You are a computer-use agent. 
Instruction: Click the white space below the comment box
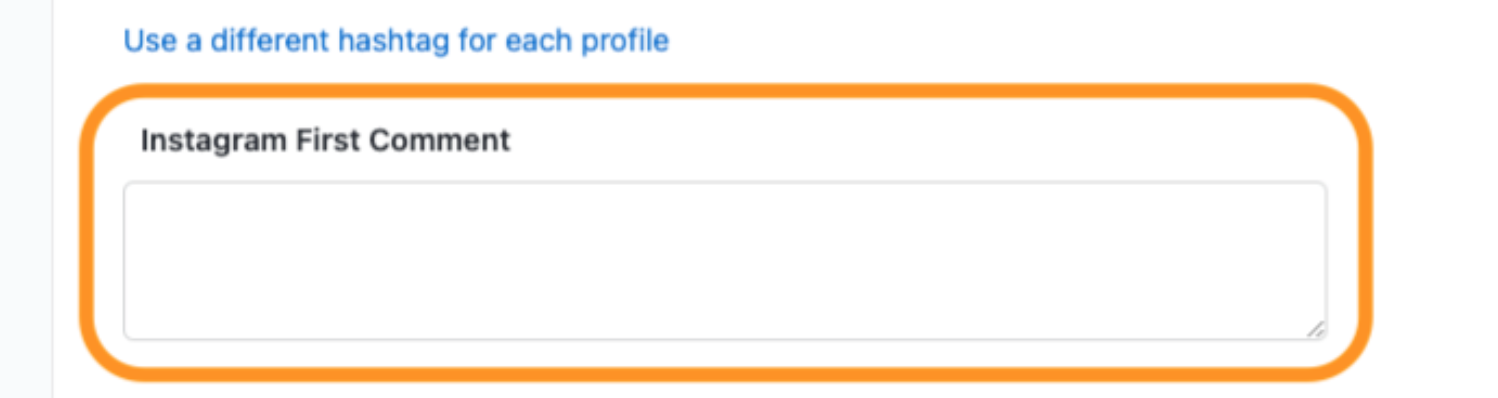725,356
